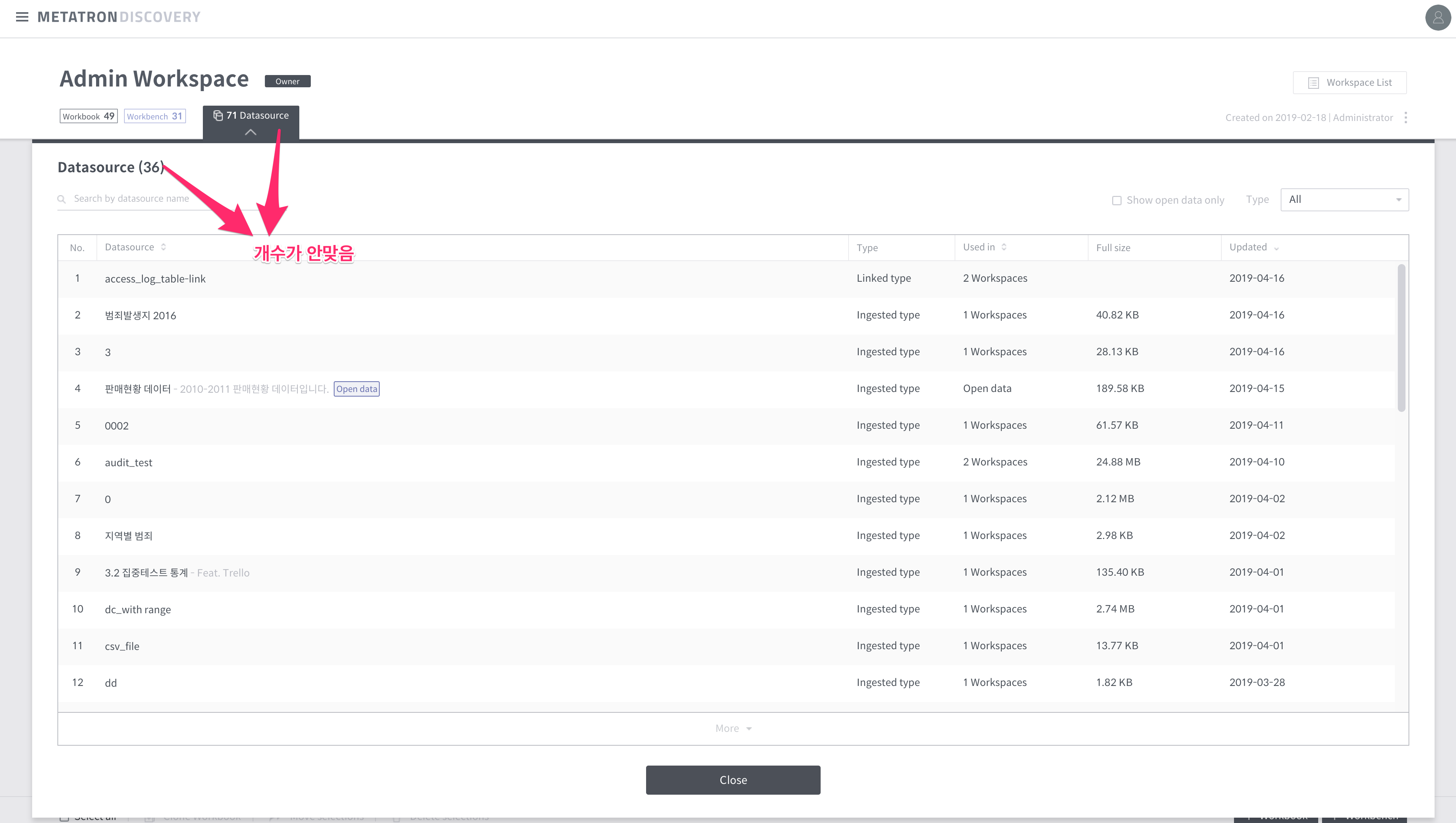Click 2 Workspaces in access_log_table-link row
Viewport: 1456px width, 823px height.
995,278
